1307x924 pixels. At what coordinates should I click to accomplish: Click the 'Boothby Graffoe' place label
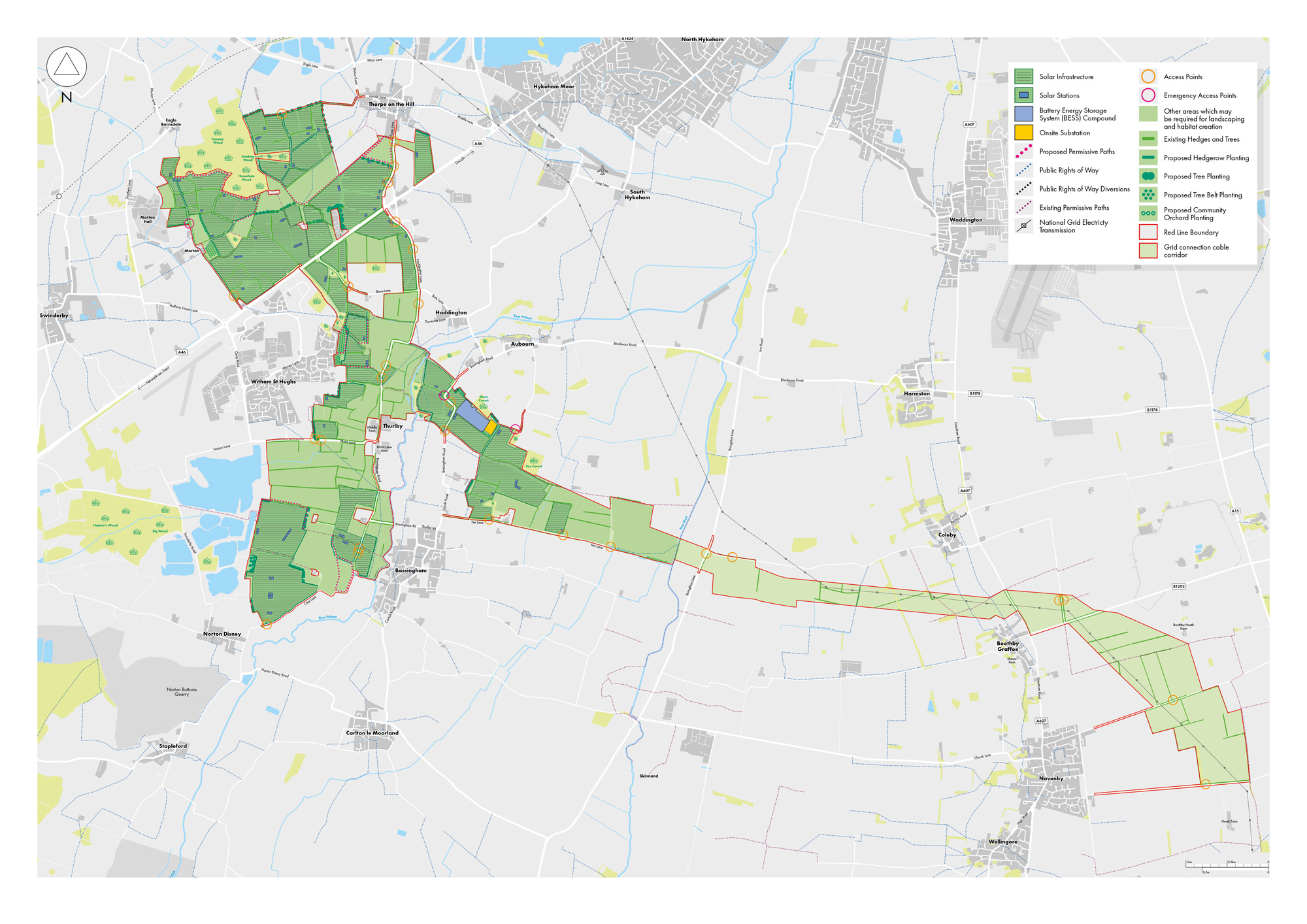coord(1007,646)
